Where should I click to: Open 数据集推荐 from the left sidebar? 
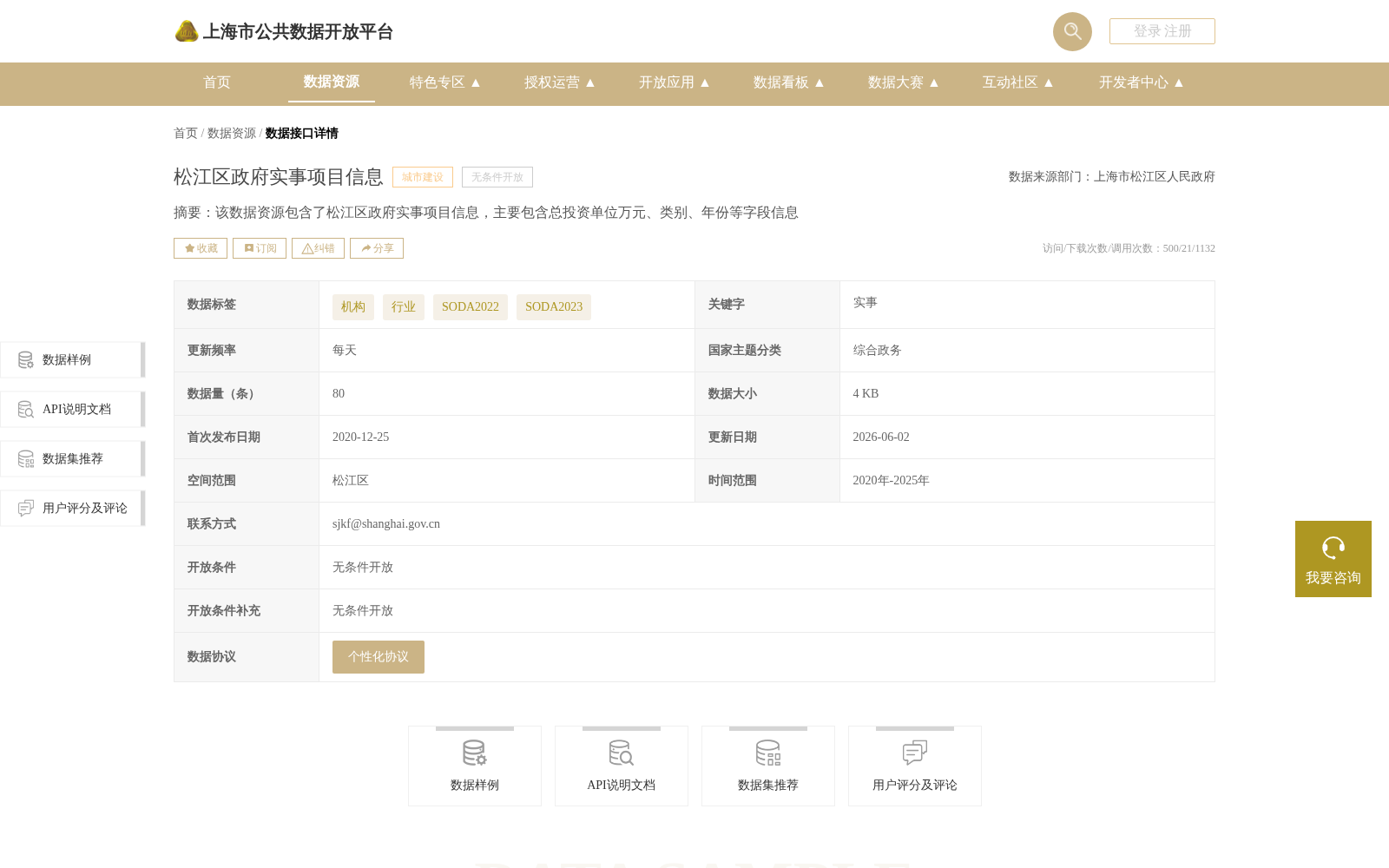coord(73,458)
